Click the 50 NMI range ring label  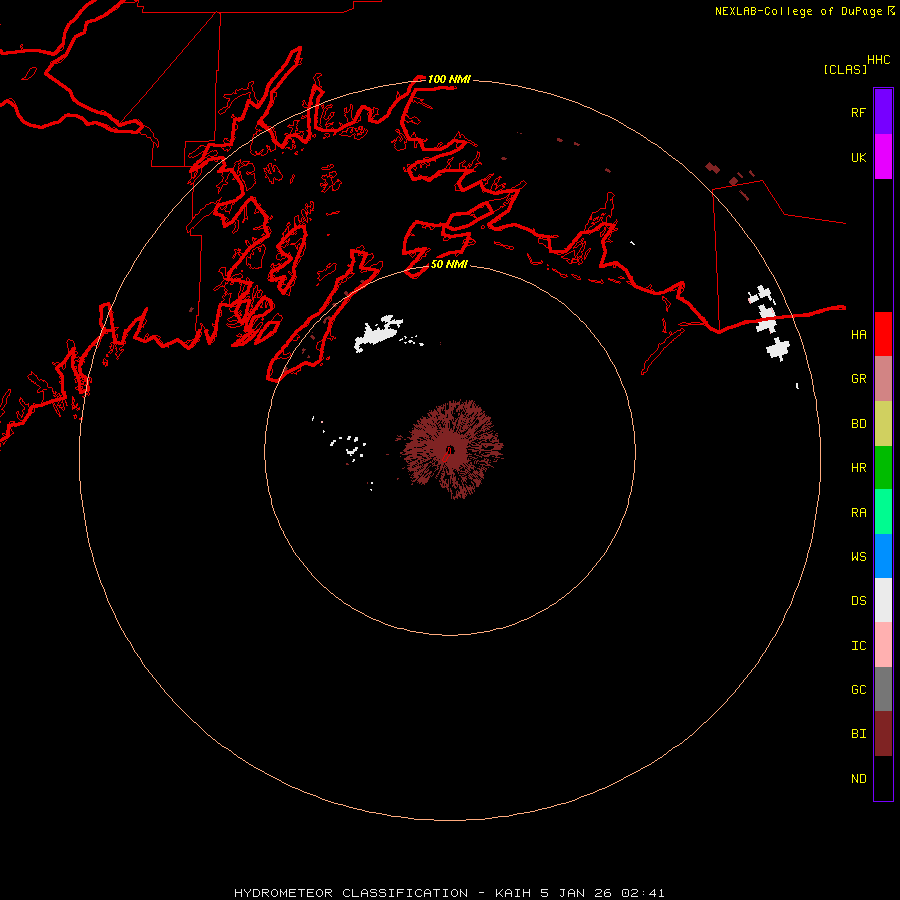pos(449,264)
